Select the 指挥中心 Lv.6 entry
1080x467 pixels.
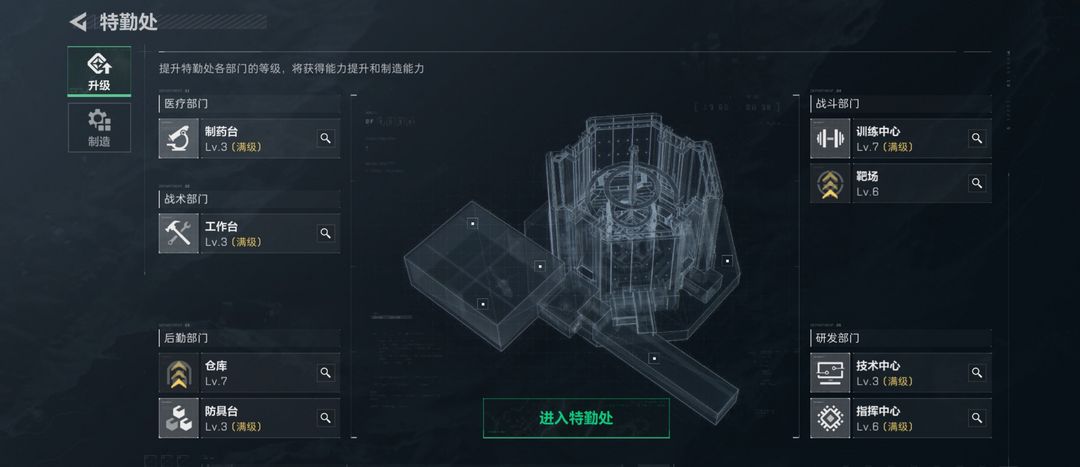tap(901, 418)
